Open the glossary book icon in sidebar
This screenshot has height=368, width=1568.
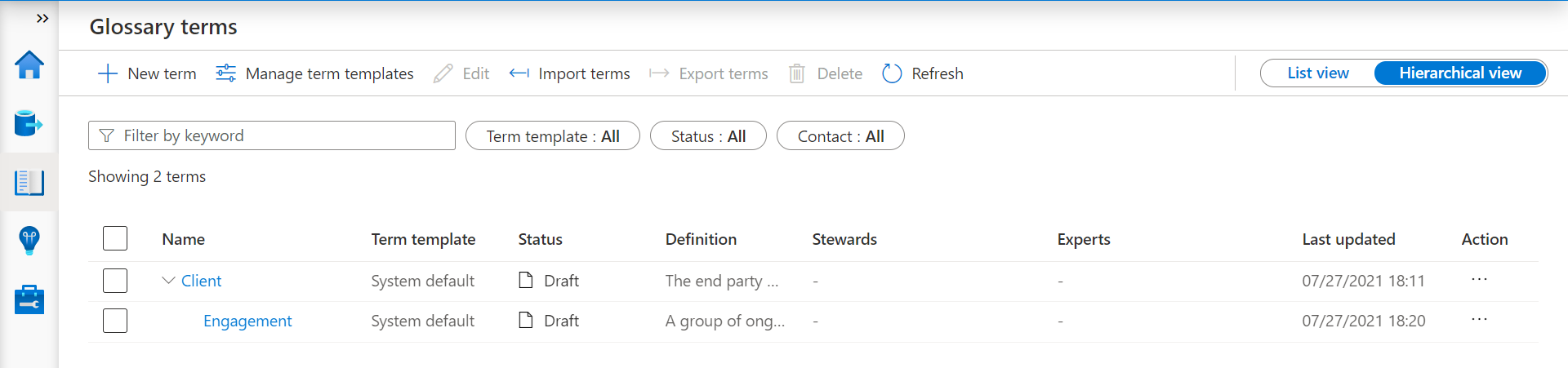point(29,183)
